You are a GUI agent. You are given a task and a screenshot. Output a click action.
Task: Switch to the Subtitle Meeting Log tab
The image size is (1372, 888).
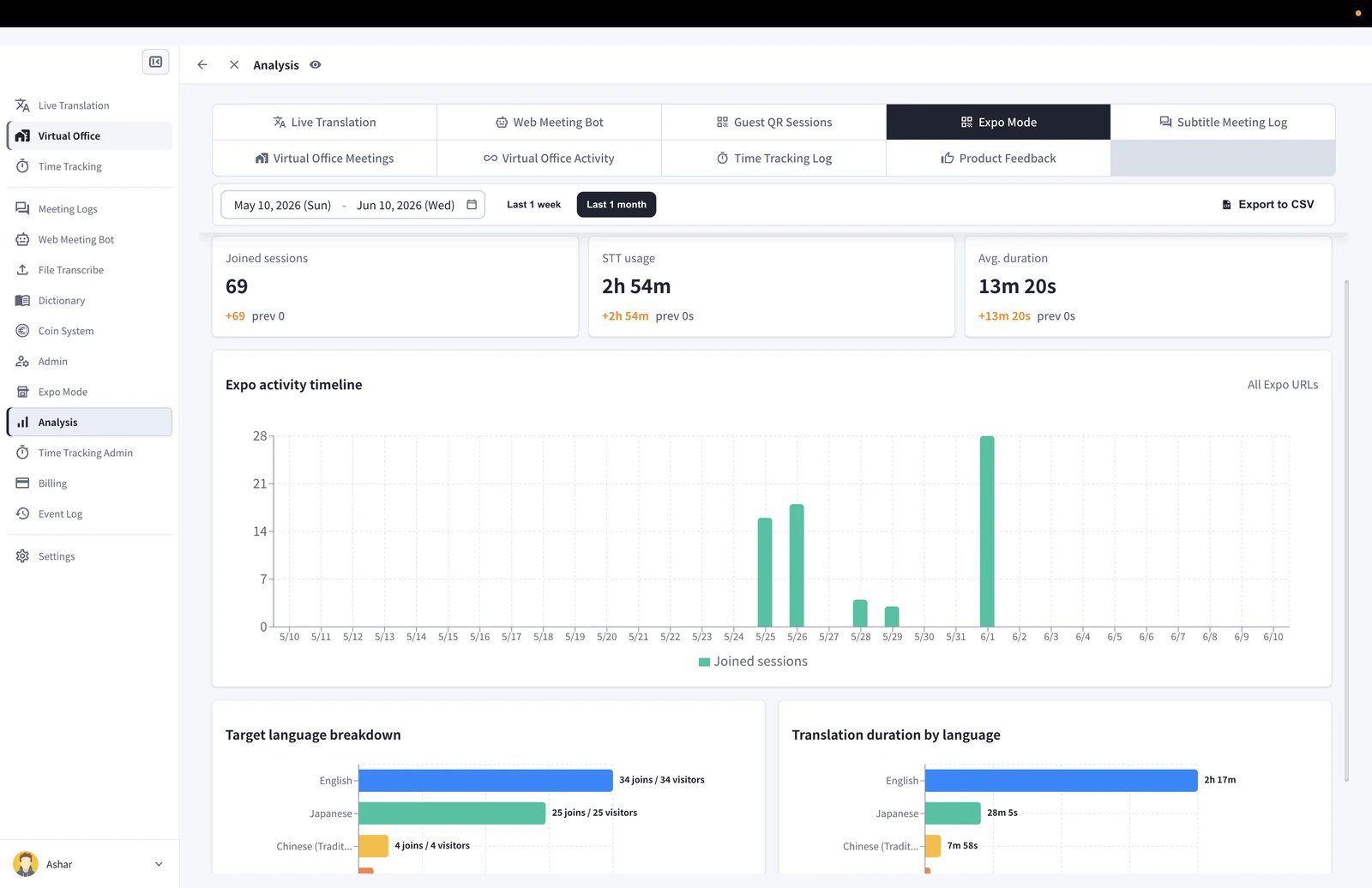coord(1223,123)
